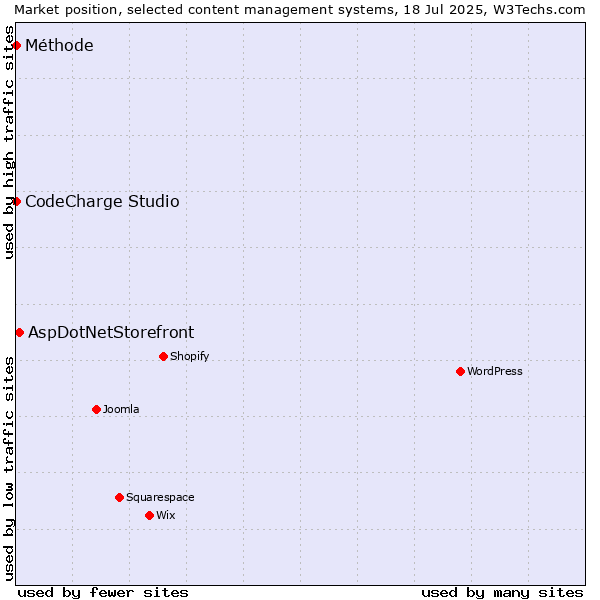Click the red CodeCharge Studio data point

tap(16, 202)
